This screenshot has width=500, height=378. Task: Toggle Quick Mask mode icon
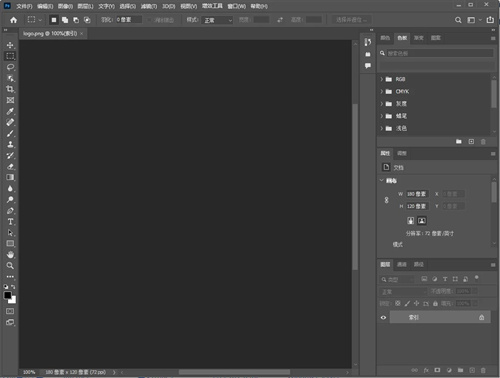click(10, 311)
